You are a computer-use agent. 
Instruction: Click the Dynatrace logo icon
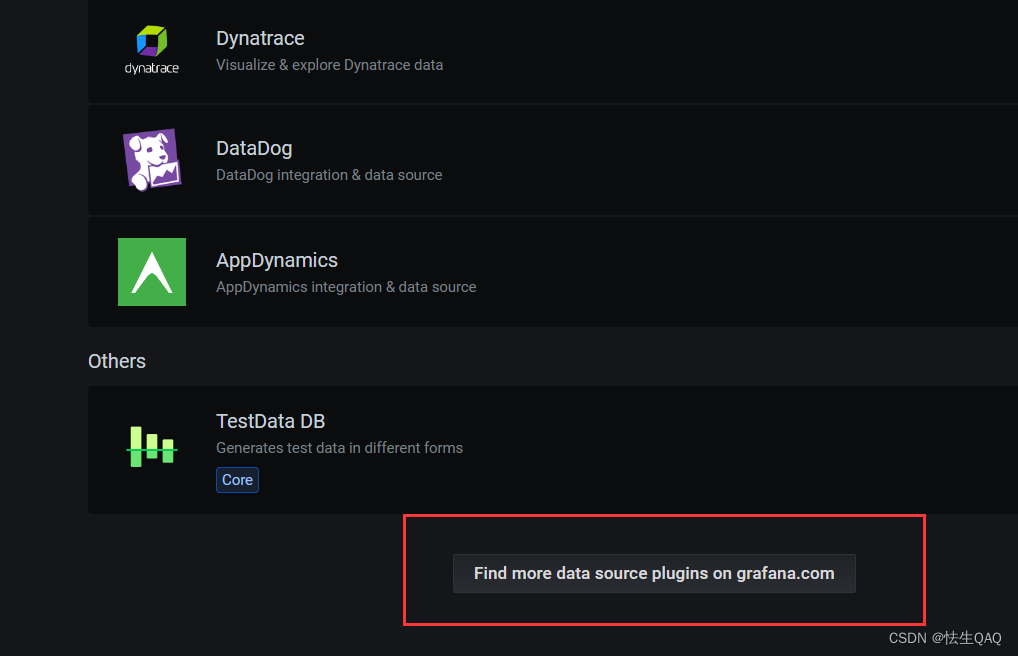point(151,50)
